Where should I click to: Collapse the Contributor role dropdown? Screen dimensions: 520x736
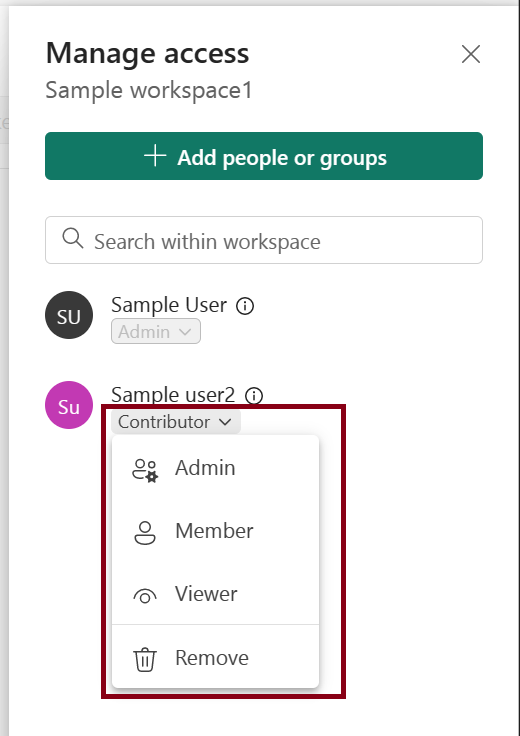pos(176,422)
